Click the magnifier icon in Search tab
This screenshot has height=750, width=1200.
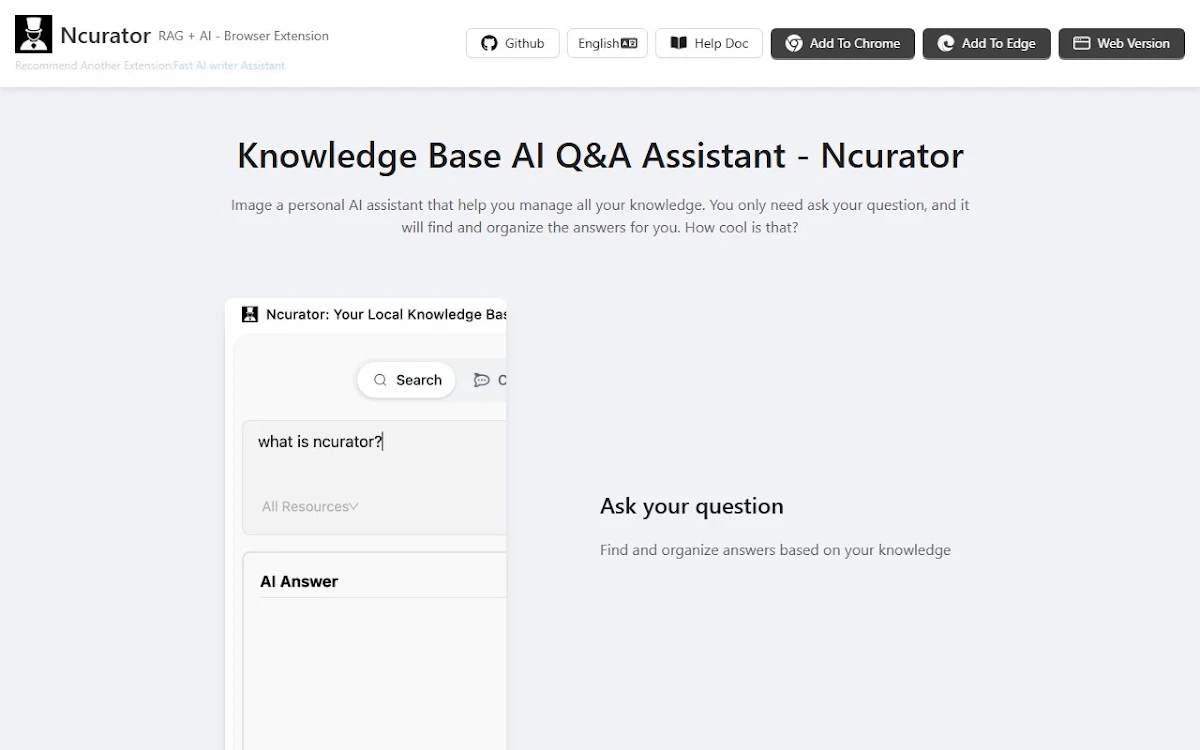click(380, 380)
